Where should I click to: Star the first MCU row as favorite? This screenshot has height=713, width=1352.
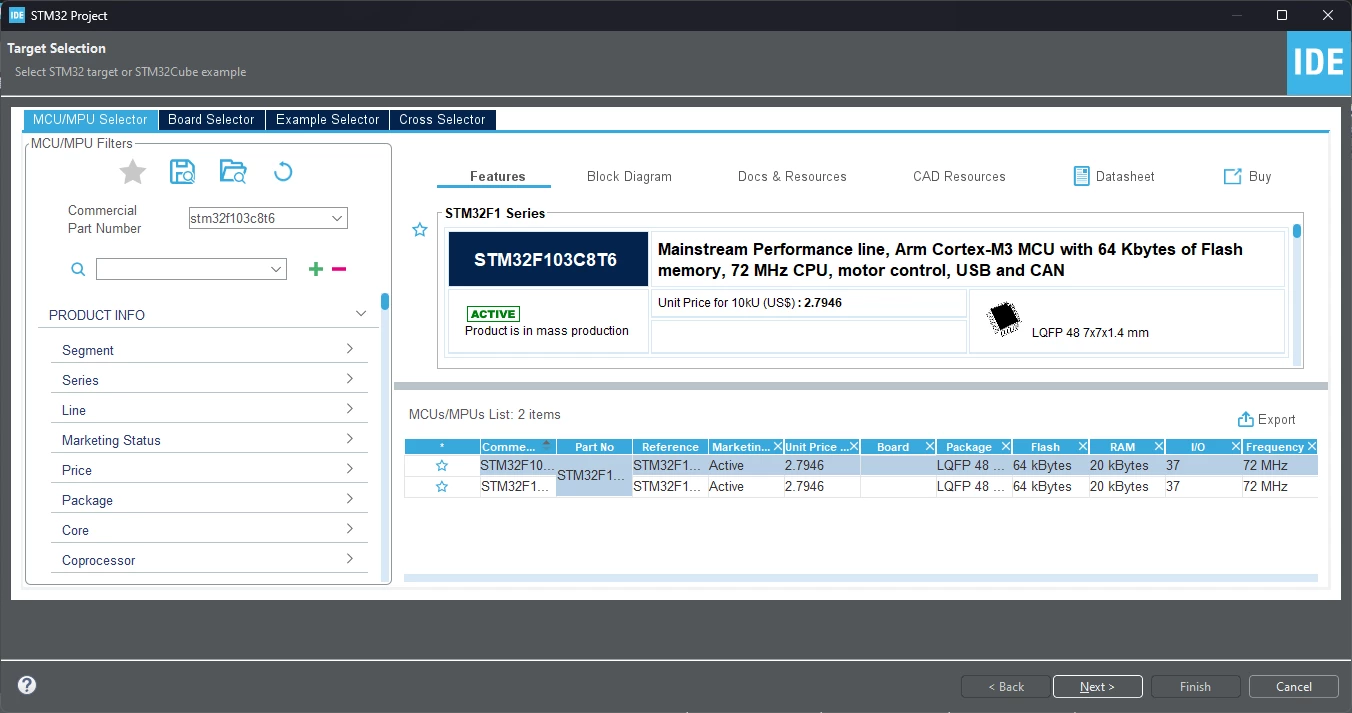pos(441,466)
